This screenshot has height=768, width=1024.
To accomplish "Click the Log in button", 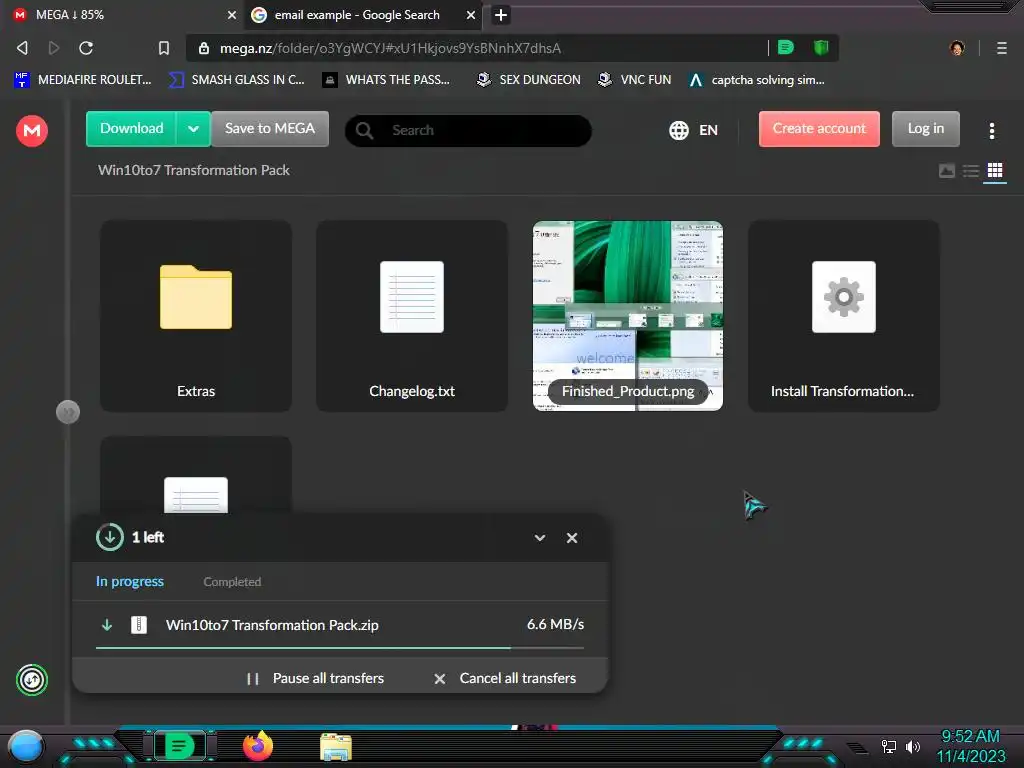I will pyautogui.click(x=925, y=129).
